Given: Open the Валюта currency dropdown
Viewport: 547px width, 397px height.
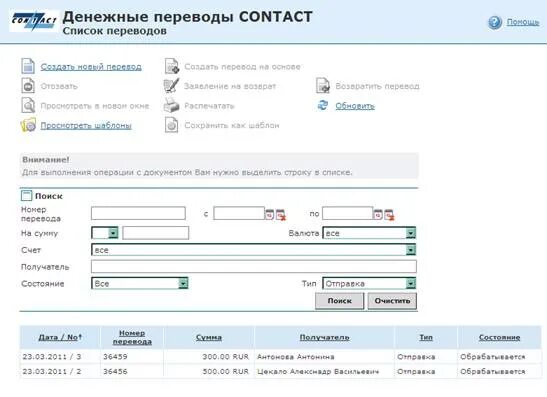Looking at the screenshot, I should (369, 233).
